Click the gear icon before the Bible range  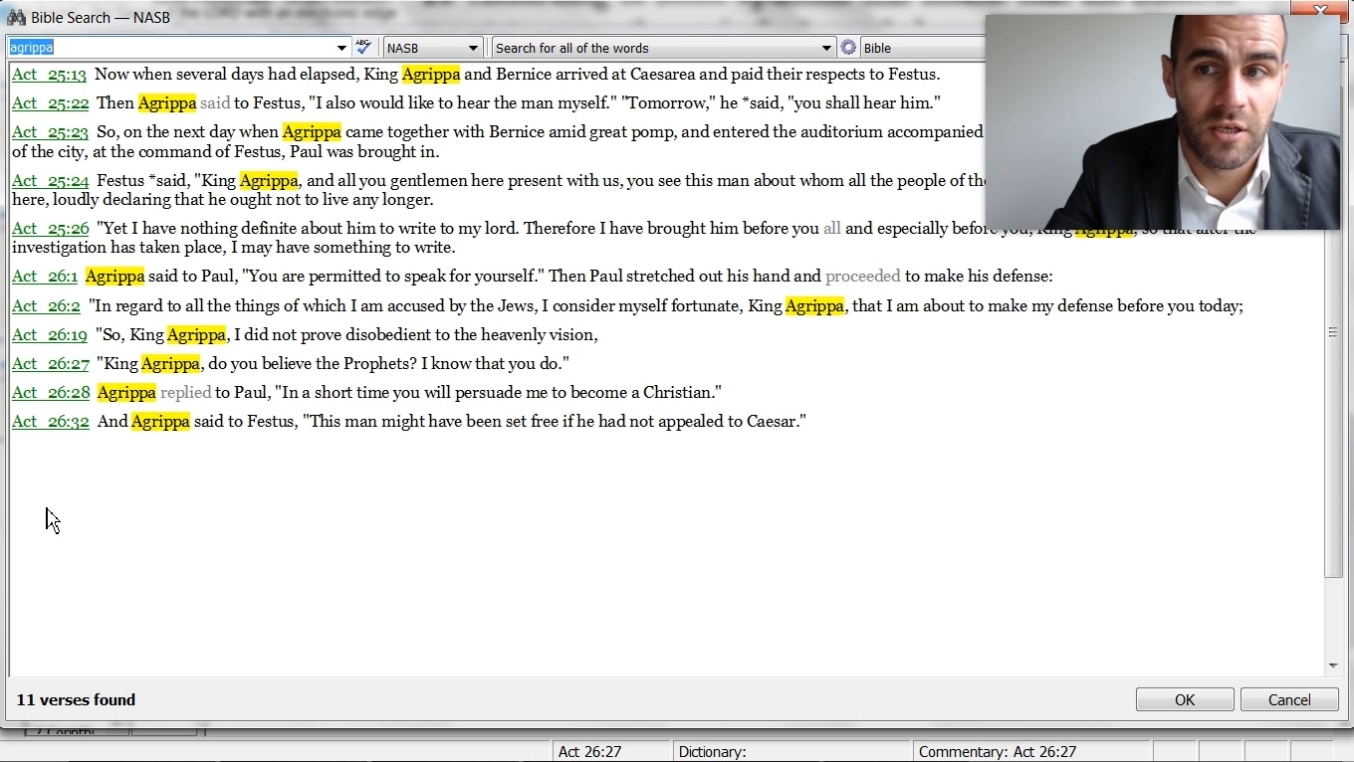[848, 47]
